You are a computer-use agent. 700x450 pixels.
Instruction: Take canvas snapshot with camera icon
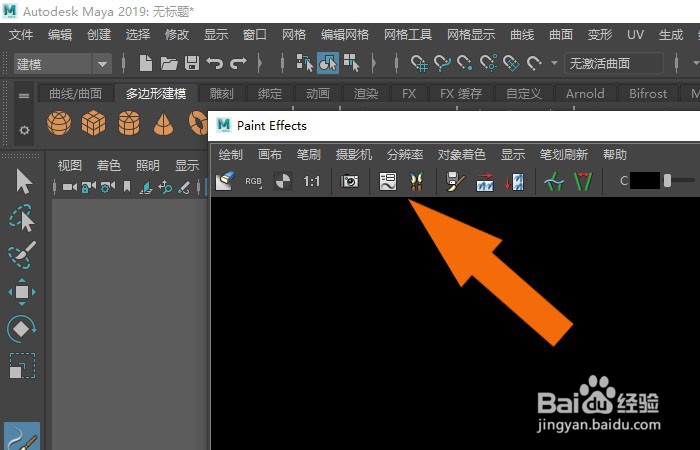pos(350,181)
